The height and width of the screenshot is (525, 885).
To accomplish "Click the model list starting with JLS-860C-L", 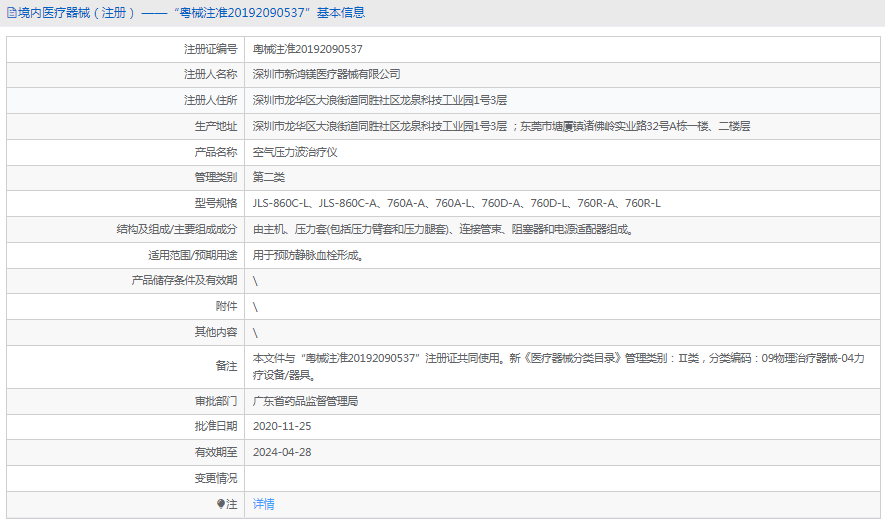I will click(457, 203).
